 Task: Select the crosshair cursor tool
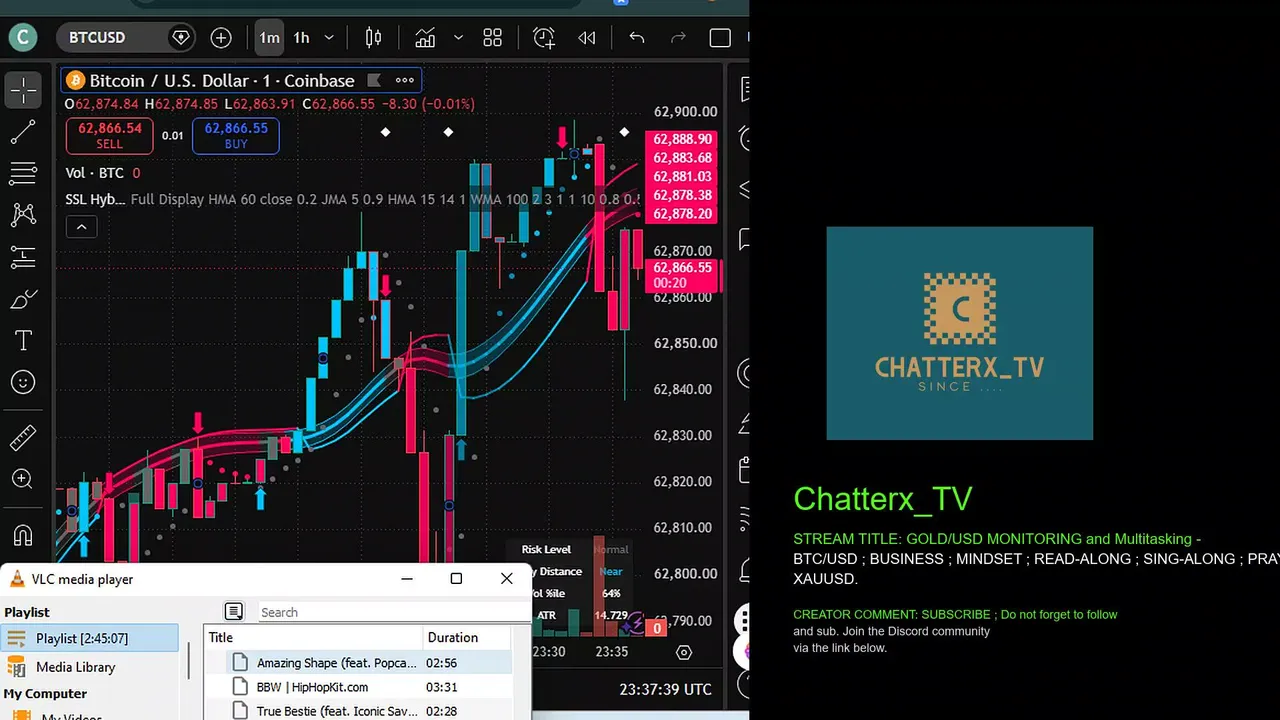pos(23,89)
